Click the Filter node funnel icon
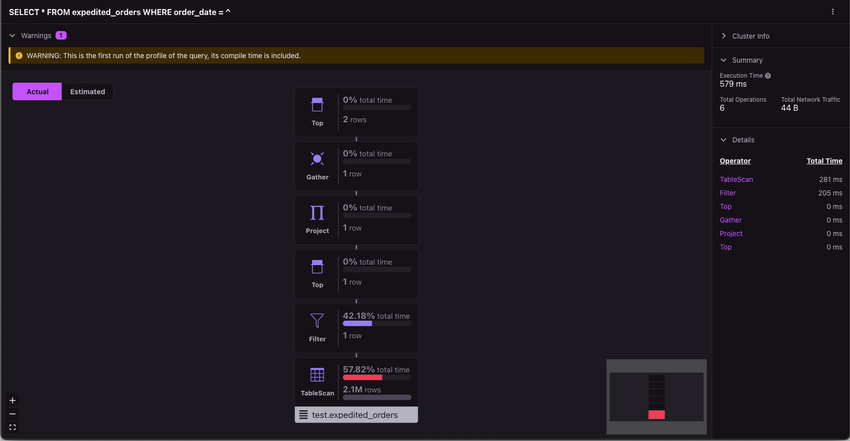The width and height of the screenshot is (850, 441). coord(317,321)
